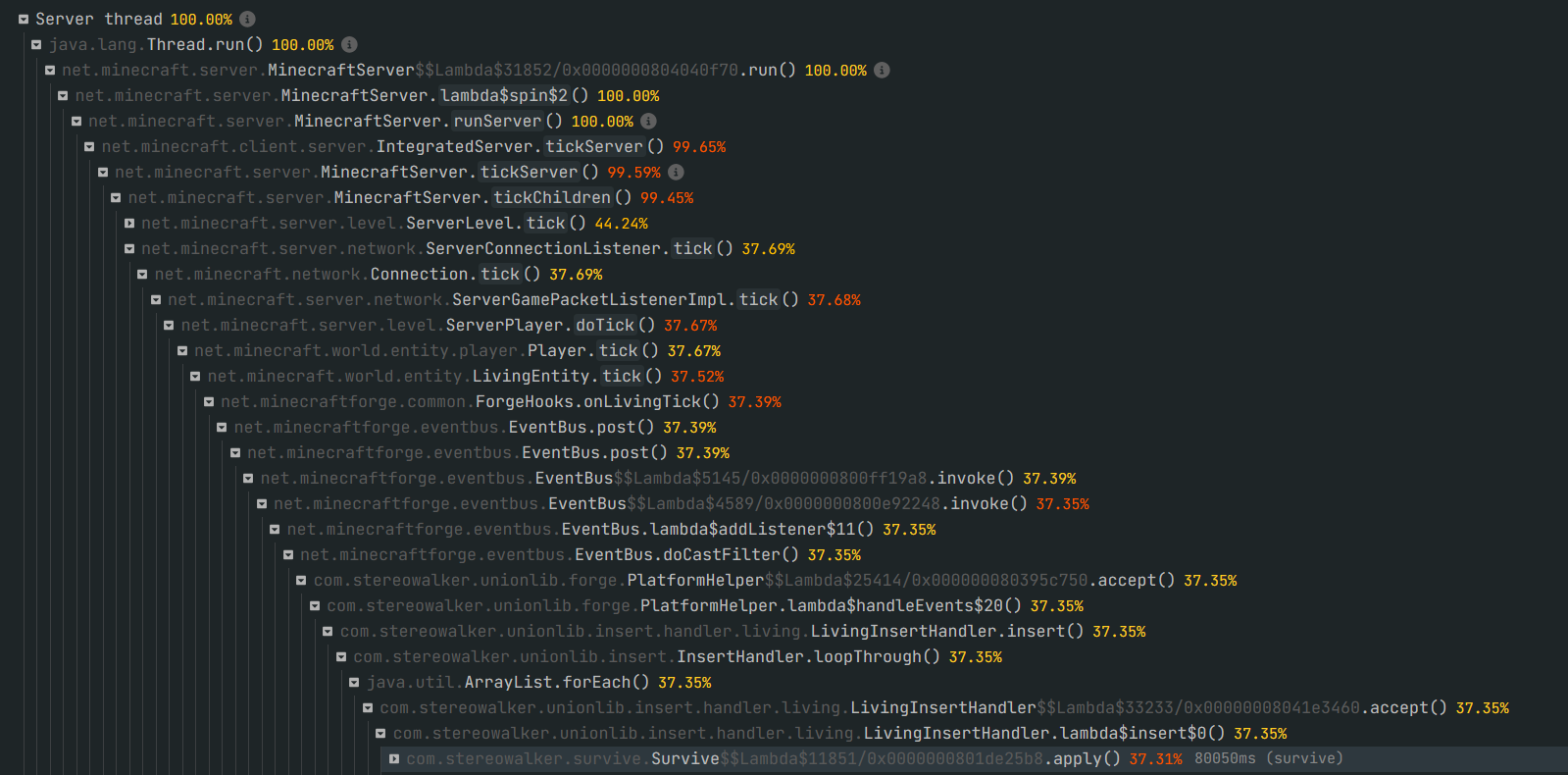The width and height of the screenshot is (1568, 775).
Task: Collapse the ServerGamePacketListenerImpl.tick() node
Action: [156, 300]
